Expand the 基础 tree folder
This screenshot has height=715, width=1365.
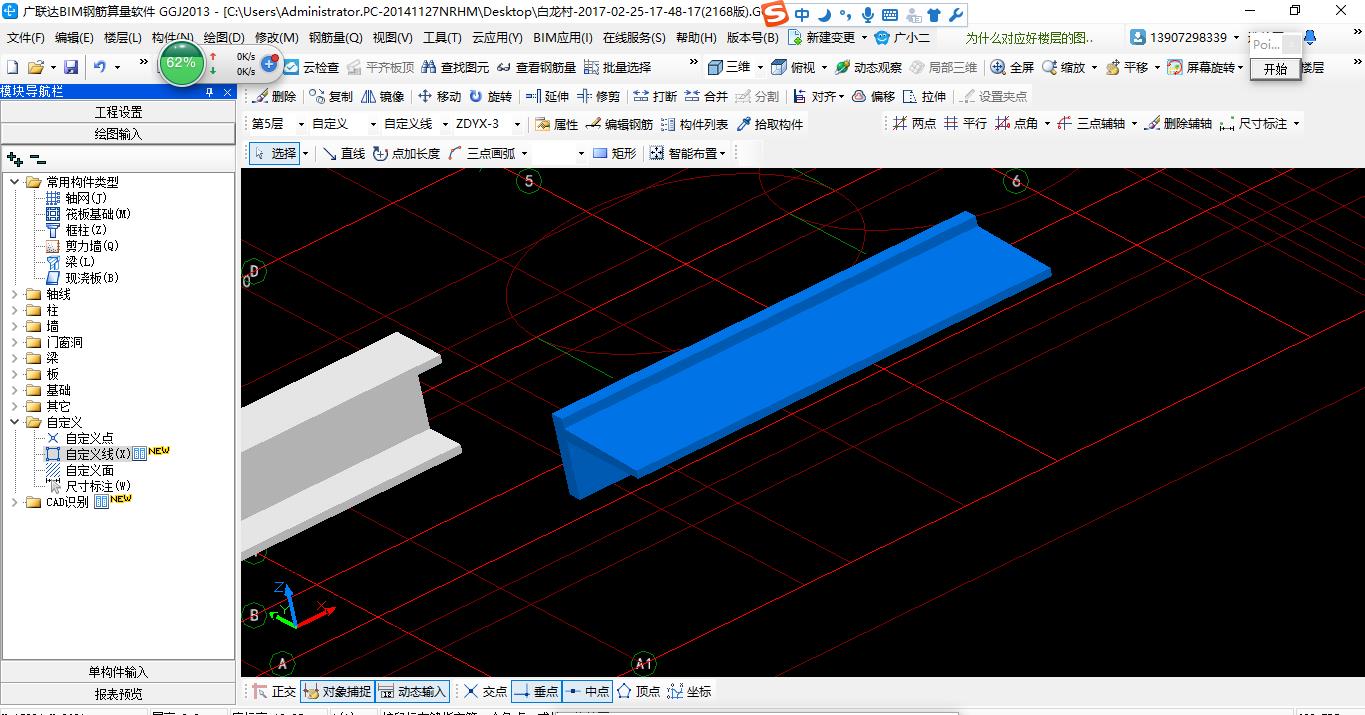coord(16,391)
